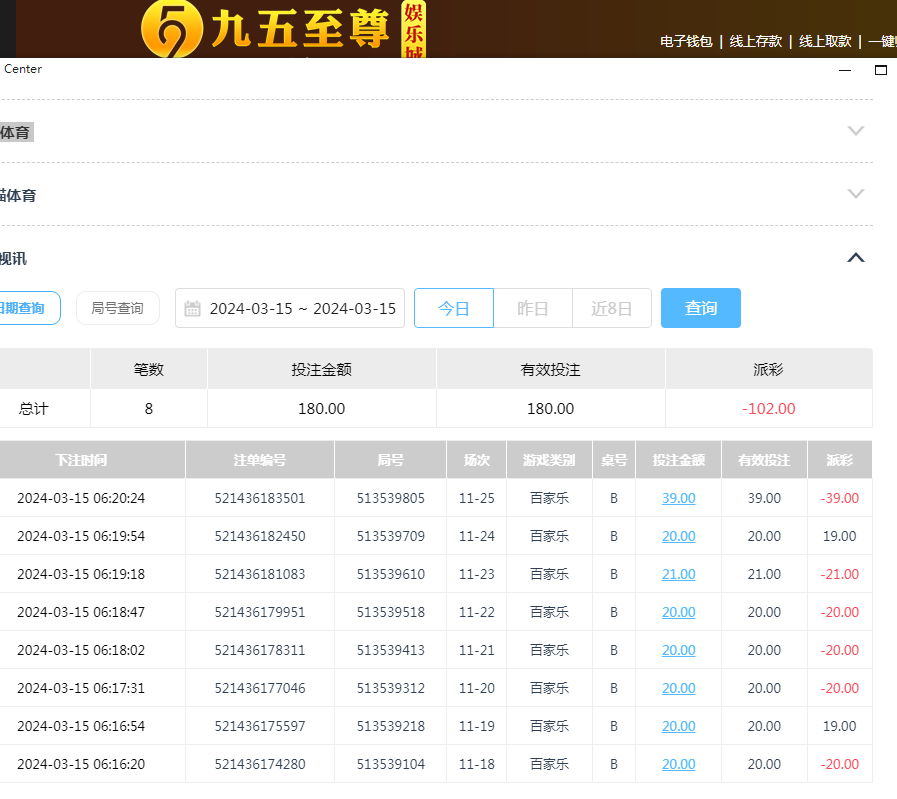Click the 39.00 bet amount link

click(x=678, y=498)
